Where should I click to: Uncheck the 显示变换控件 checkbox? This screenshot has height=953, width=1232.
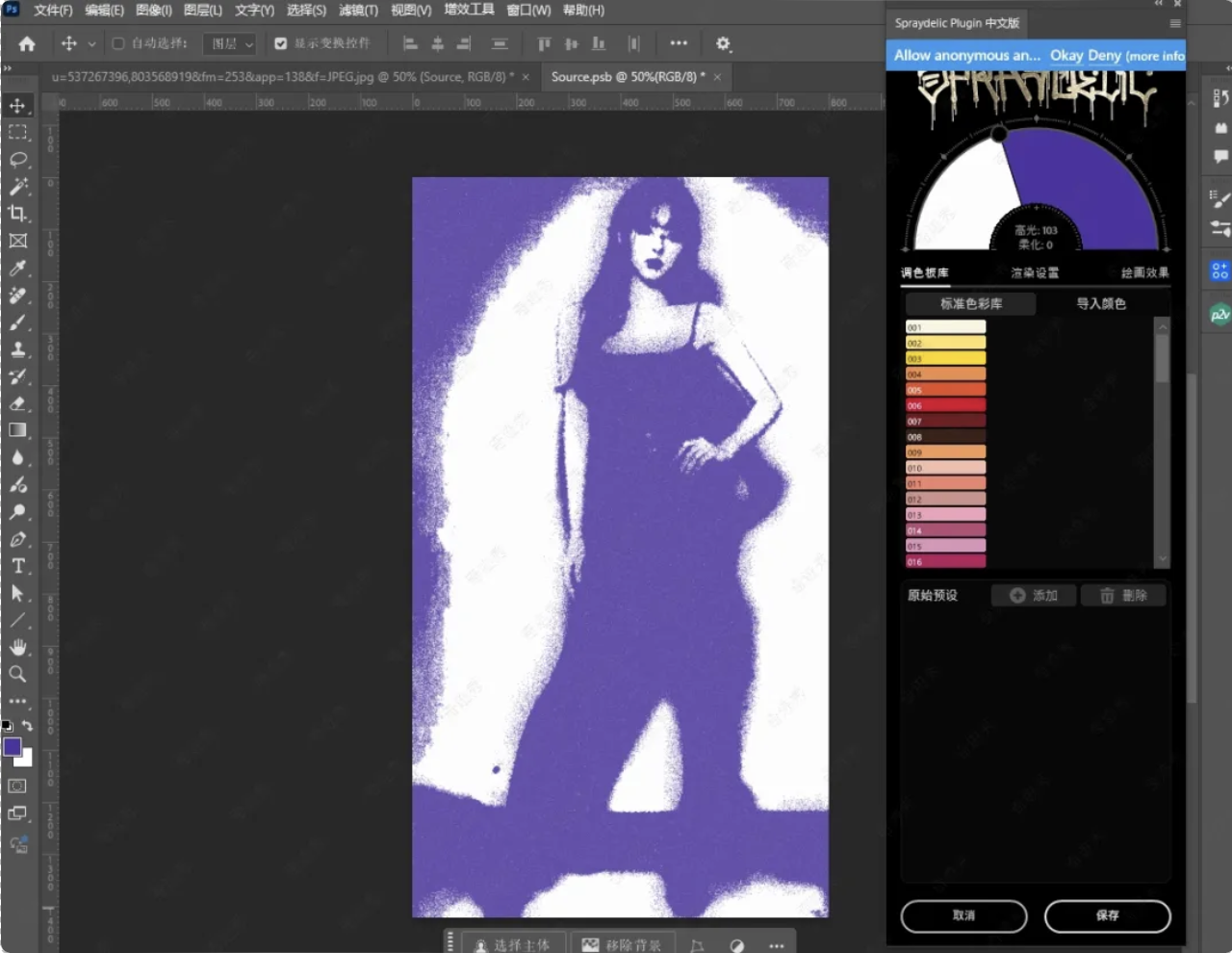281,43
